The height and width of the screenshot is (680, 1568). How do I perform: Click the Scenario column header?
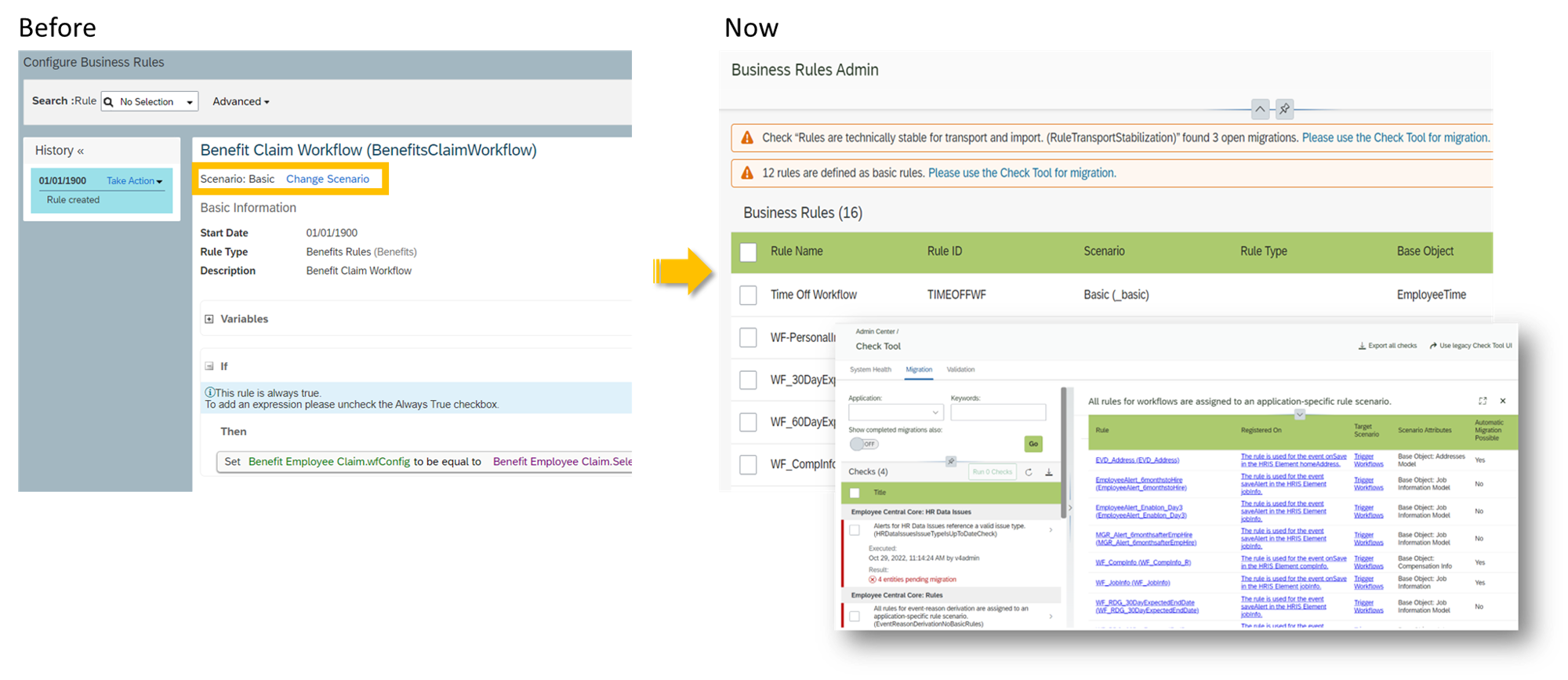(x=1104, y=252)
